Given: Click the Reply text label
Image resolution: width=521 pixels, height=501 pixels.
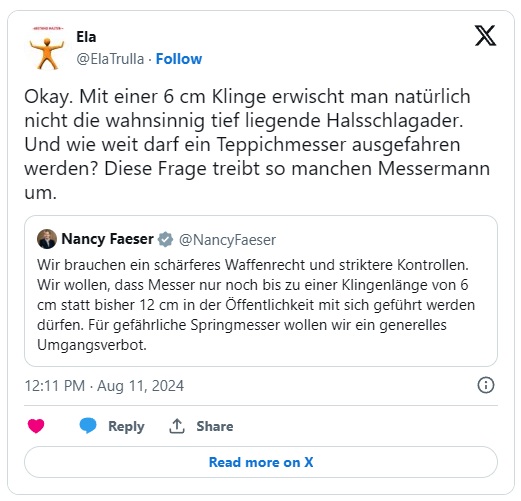Looking at the screenshot, I should (x=126, y=426).
